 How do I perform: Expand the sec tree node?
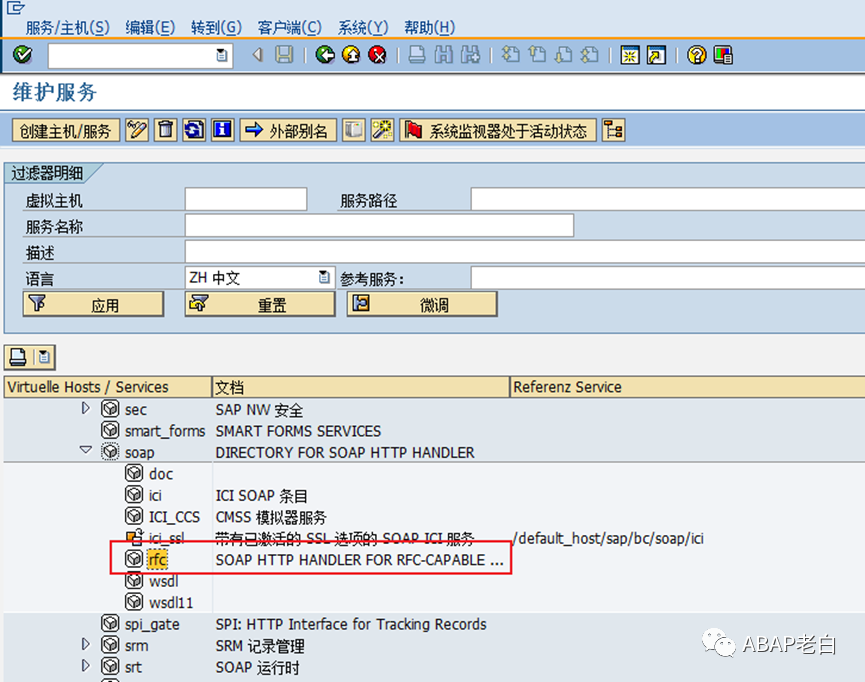(x=85, y=407)
